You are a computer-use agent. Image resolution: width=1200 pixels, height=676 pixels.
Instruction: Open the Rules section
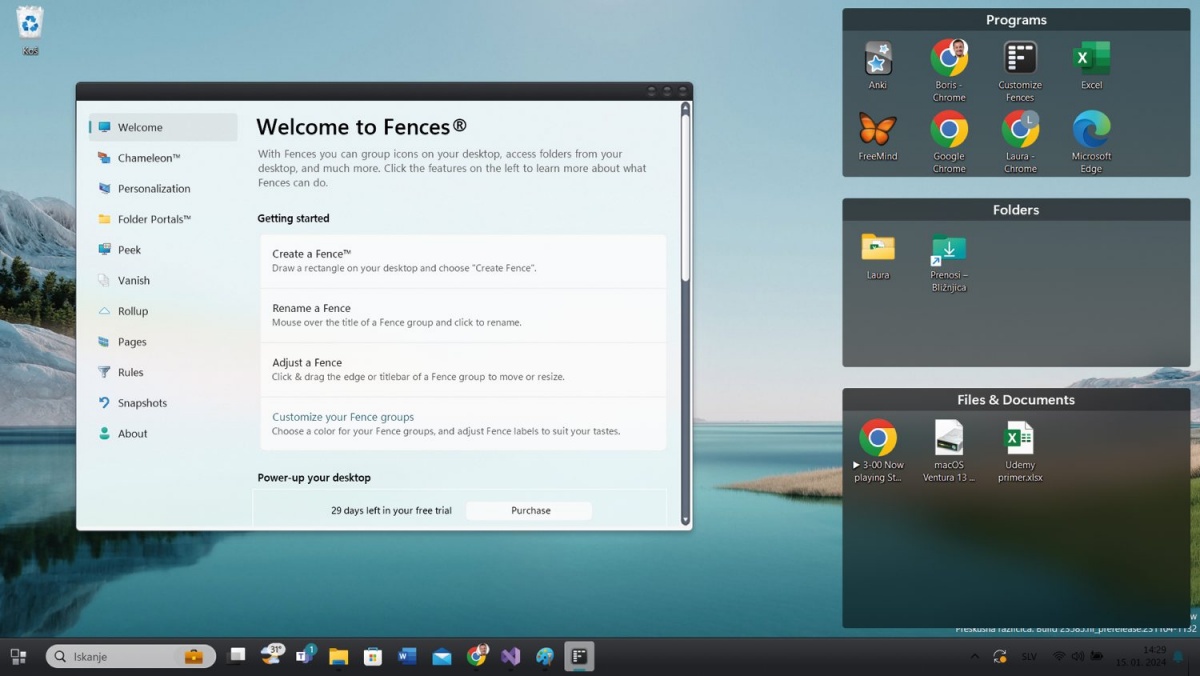[163, 372]
